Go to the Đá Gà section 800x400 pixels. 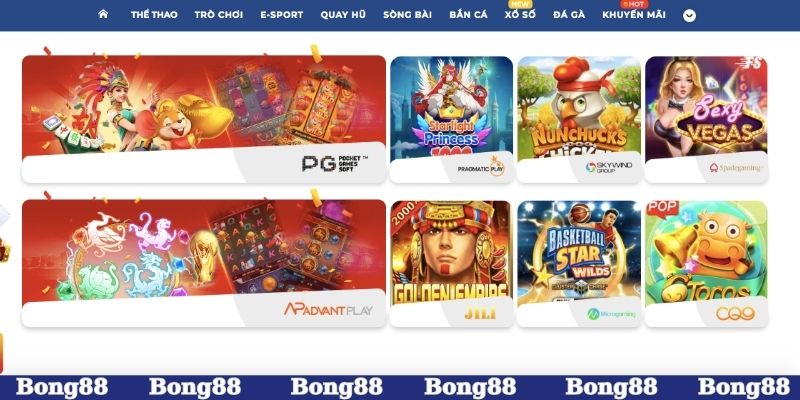[569, 15]
